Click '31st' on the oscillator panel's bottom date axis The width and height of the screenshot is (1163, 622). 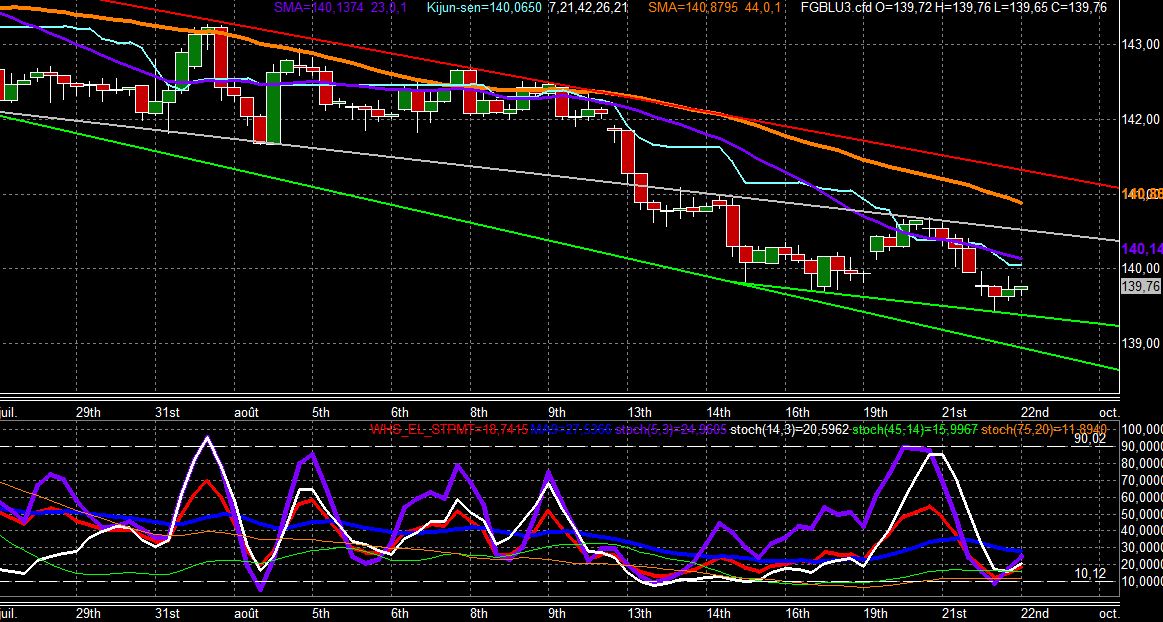click(x=168, y=614)
